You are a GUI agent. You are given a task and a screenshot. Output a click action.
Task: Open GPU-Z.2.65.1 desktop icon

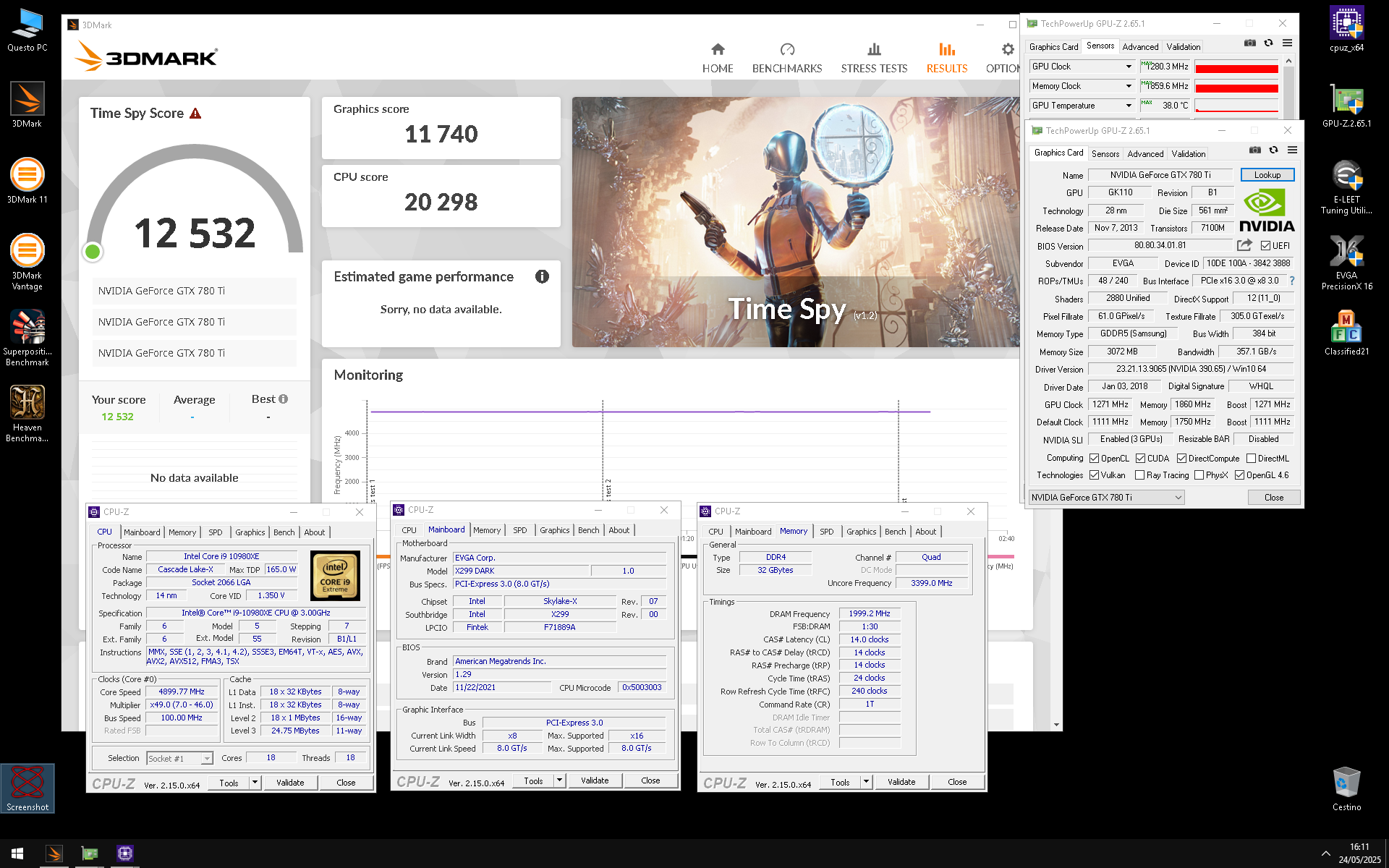point(1346,106)
